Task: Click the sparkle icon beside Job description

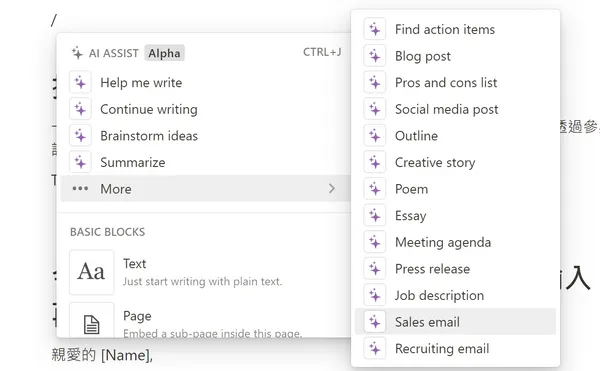Action: pos(375,295)
